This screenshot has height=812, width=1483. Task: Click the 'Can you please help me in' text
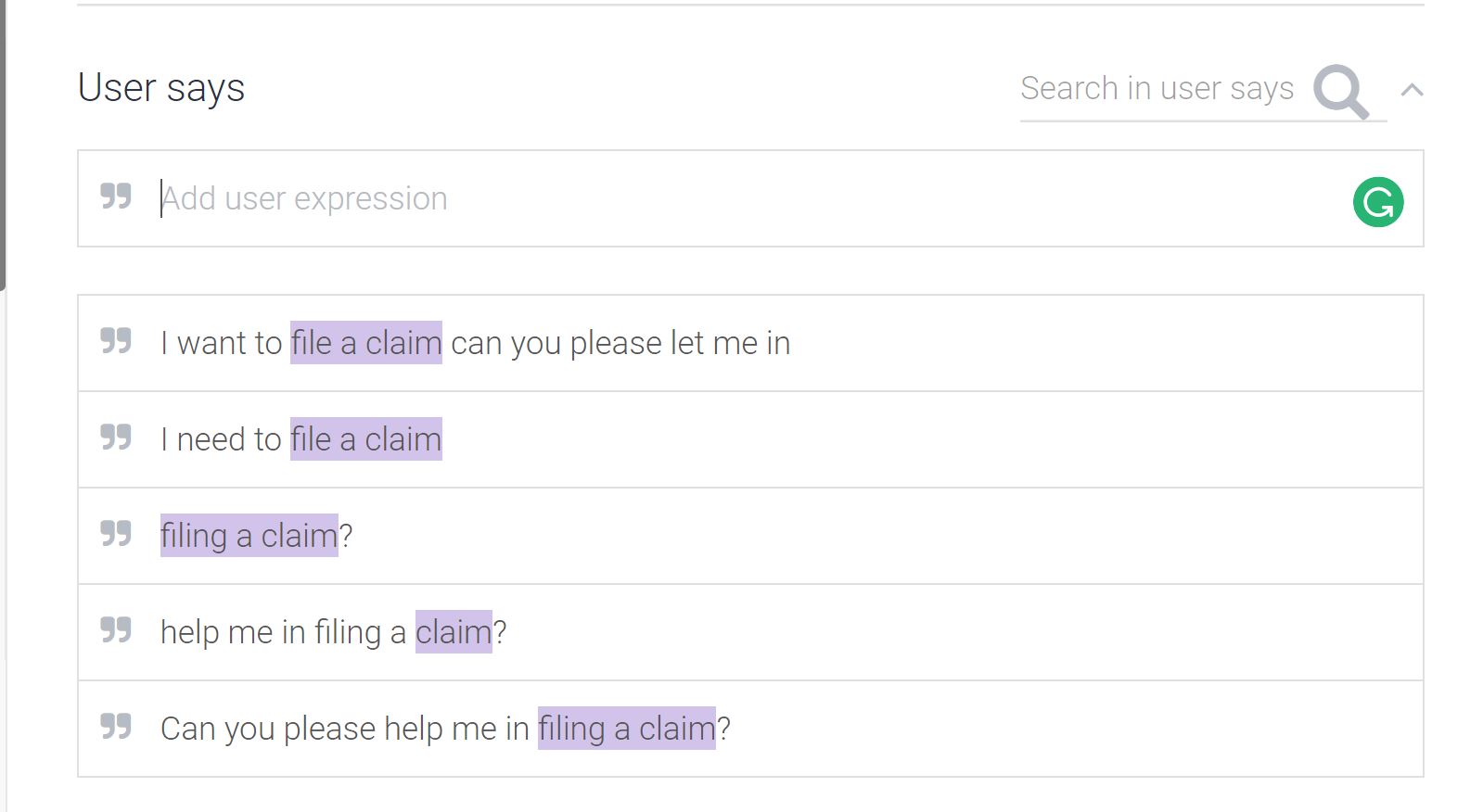coord(343,729)
